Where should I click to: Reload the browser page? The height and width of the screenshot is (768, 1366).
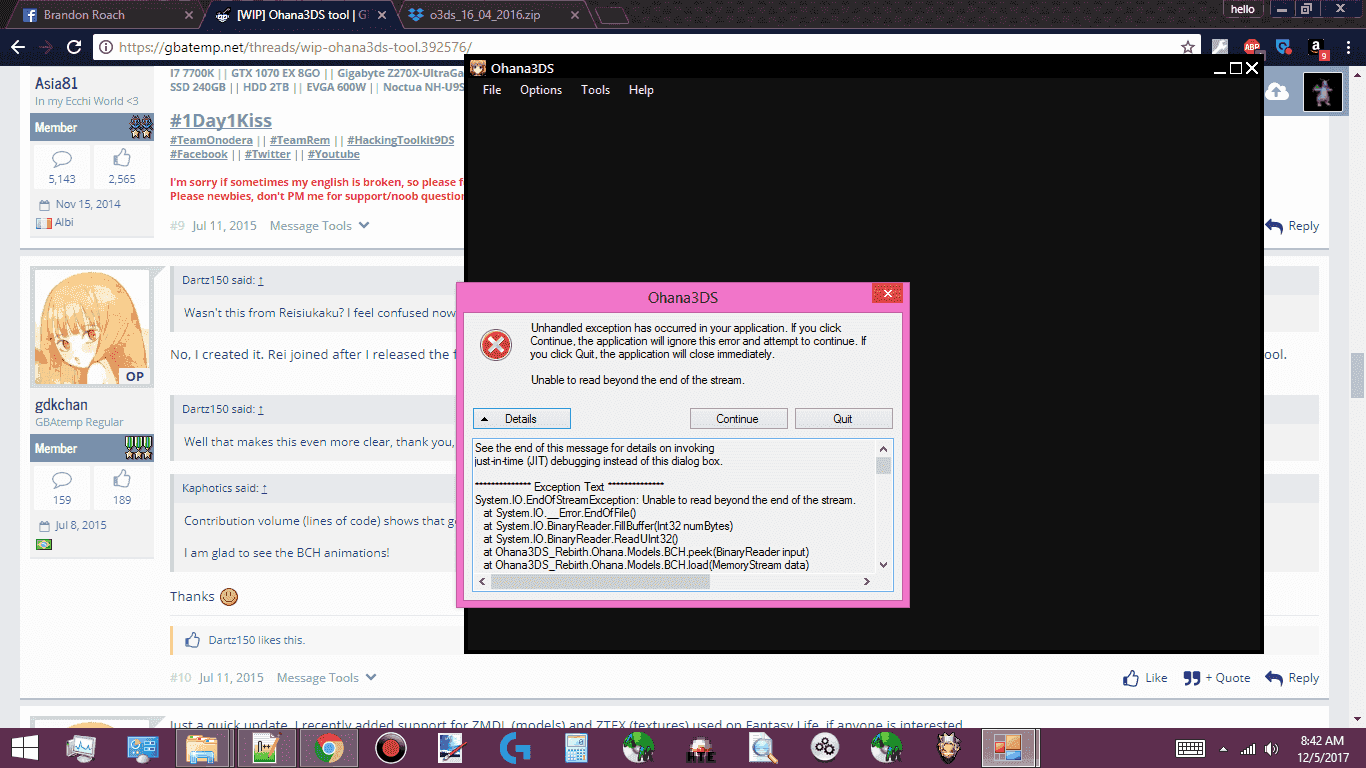pos(74,47)
